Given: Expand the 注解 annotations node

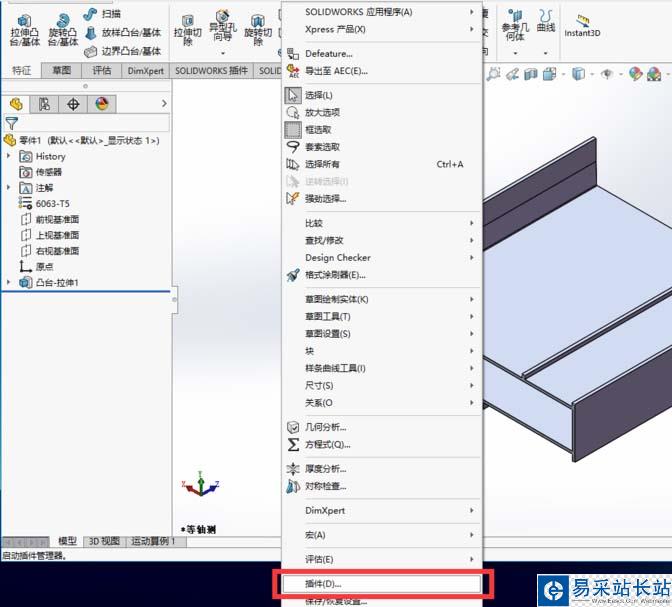Looking at the screenshot, I should pyautogui.click(x=8, y=187).
